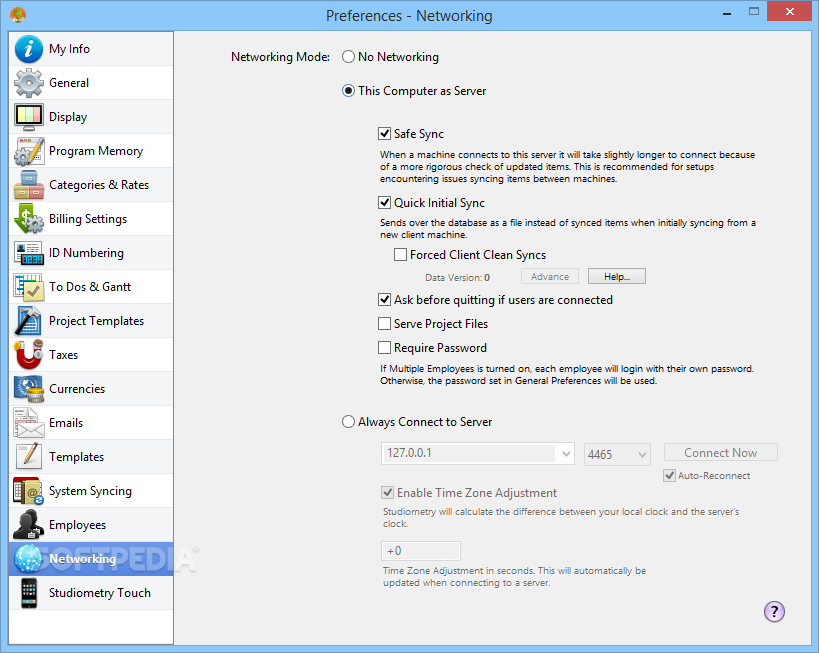Enable the Serve Project Files checkbox
The height and width of the screenshot is (653, 819).
tap(384, 324)
